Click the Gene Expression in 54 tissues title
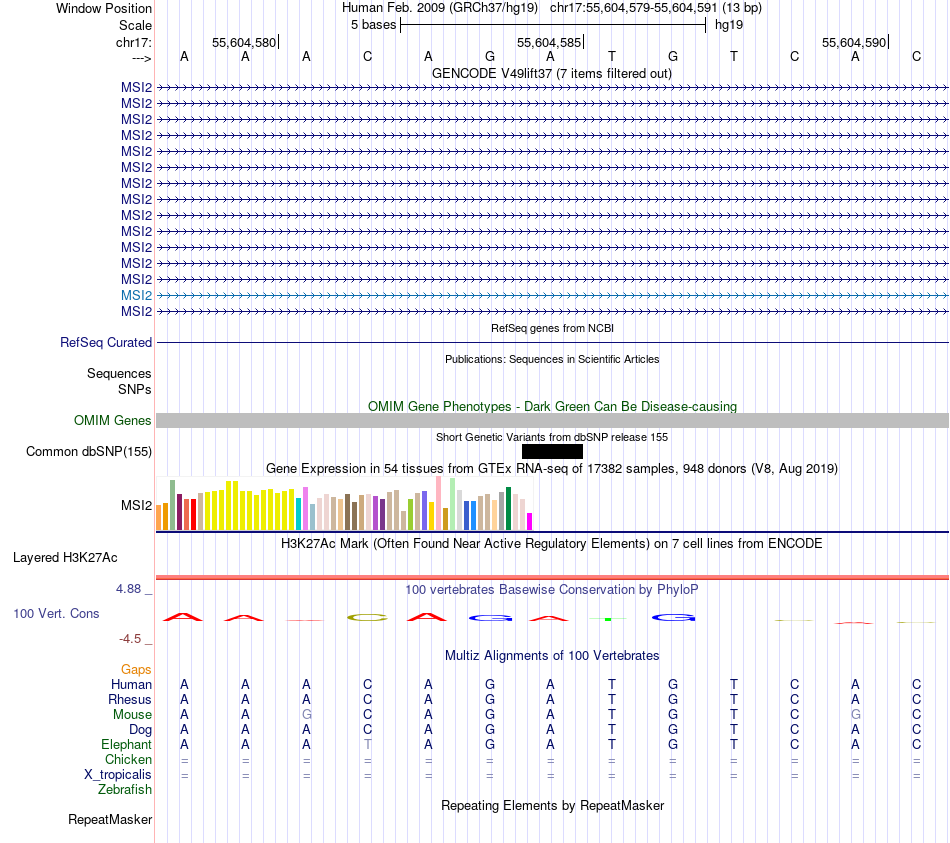This screenshot has height=843, width=950. 552,468
